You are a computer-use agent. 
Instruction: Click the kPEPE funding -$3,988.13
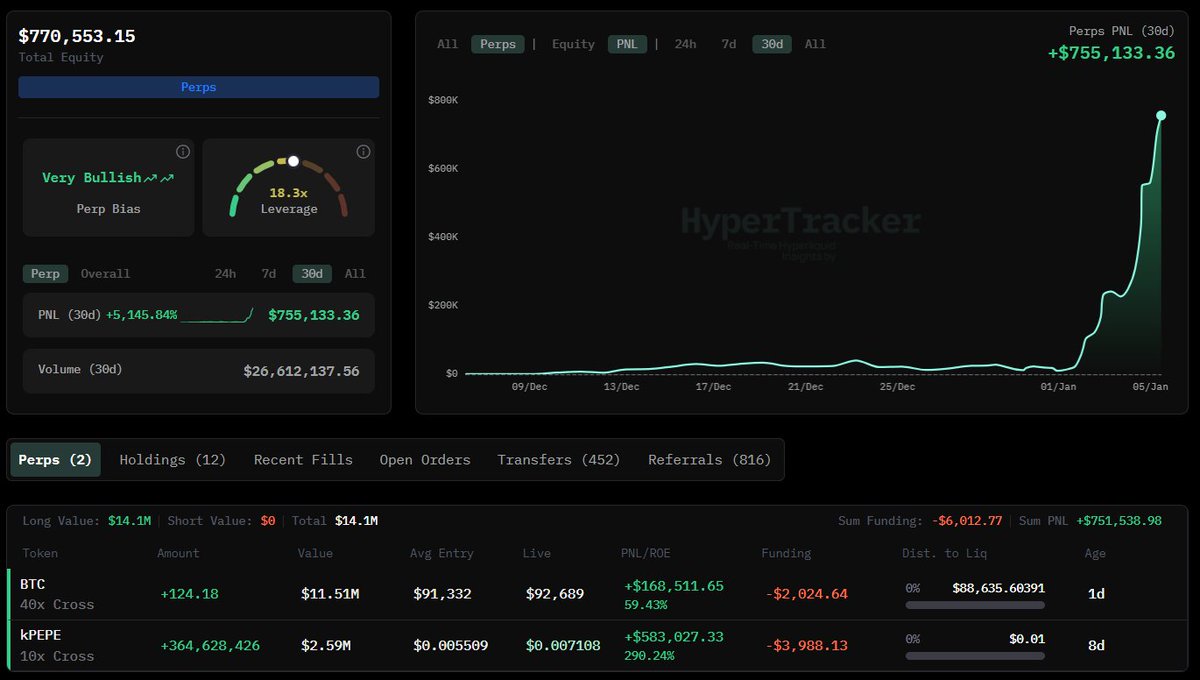806,646
